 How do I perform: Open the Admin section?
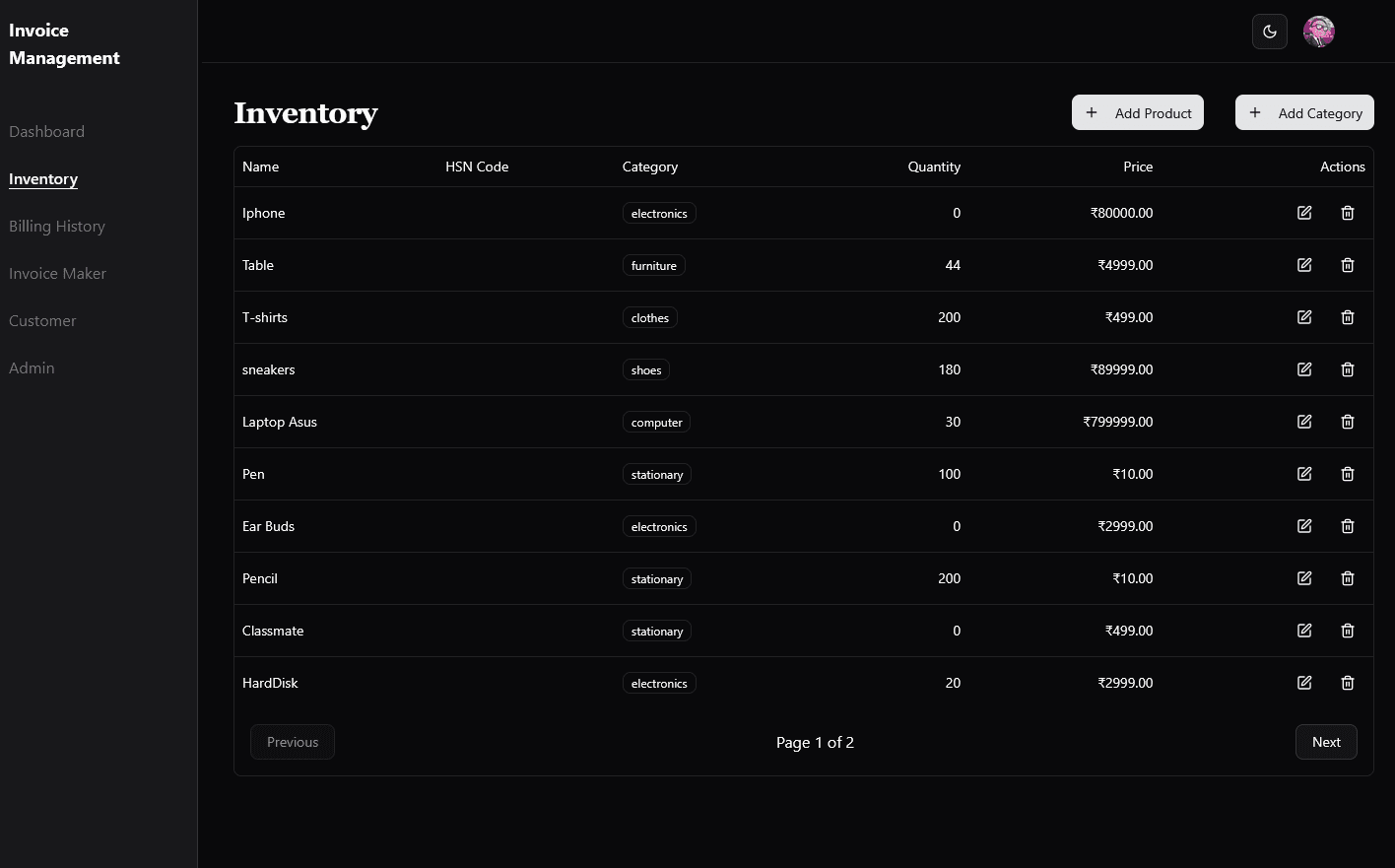coord(32,367)
